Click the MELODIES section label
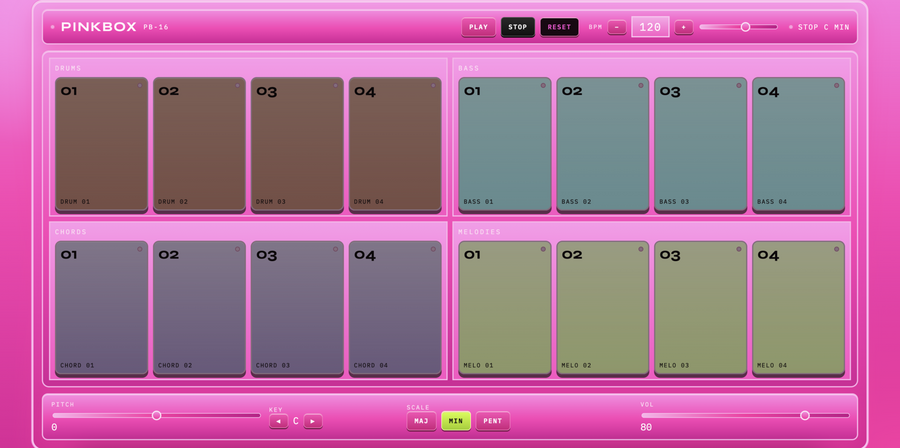The width and height of the screenshot is (900, 448). click(x=479, y=232)
